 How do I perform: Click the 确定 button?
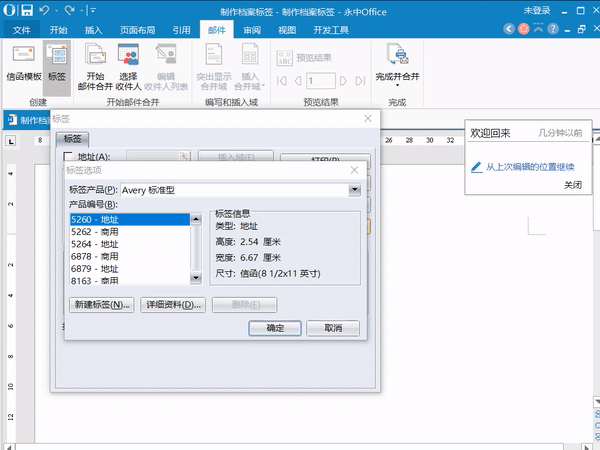pyautogui.click(x=275, y=328)
